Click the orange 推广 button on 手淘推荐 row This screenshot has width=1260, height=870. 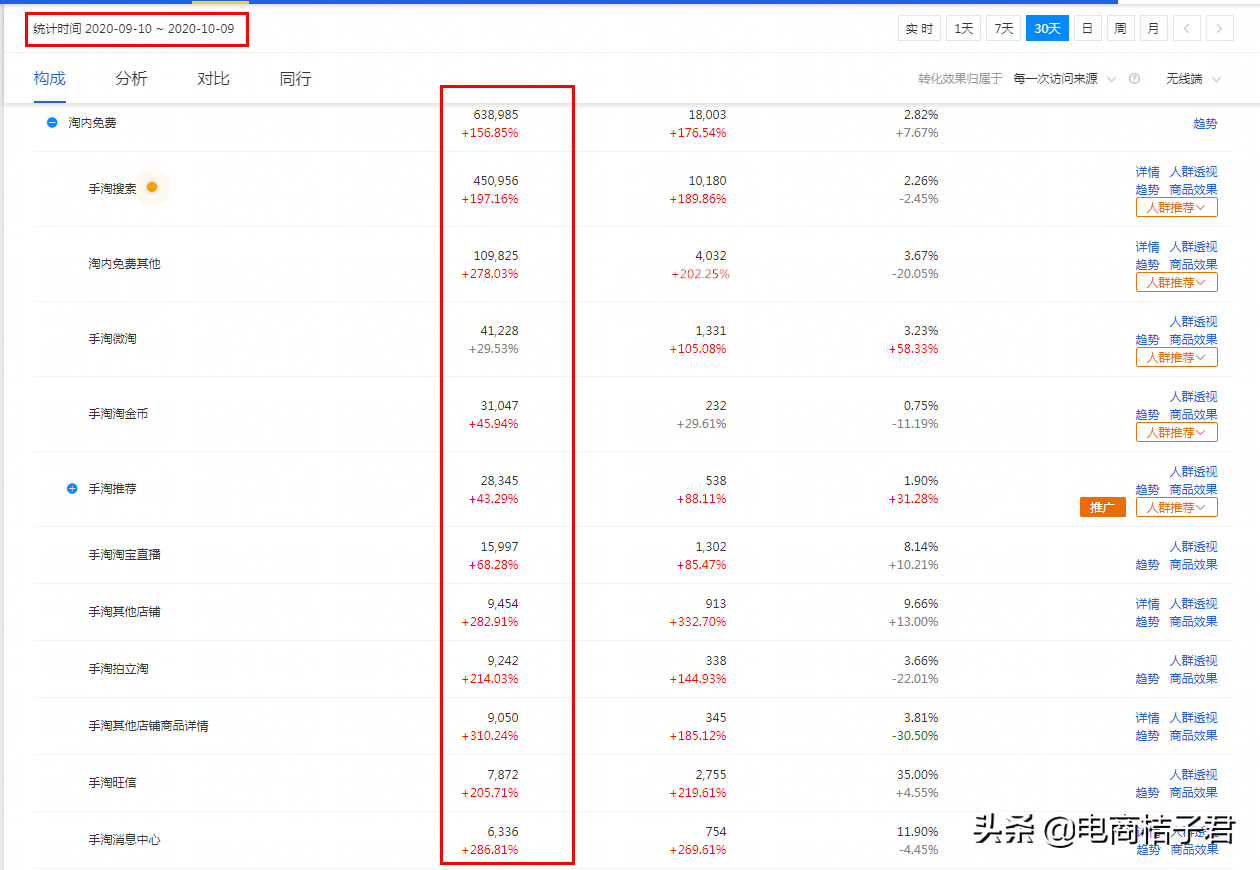[1102, 507]
